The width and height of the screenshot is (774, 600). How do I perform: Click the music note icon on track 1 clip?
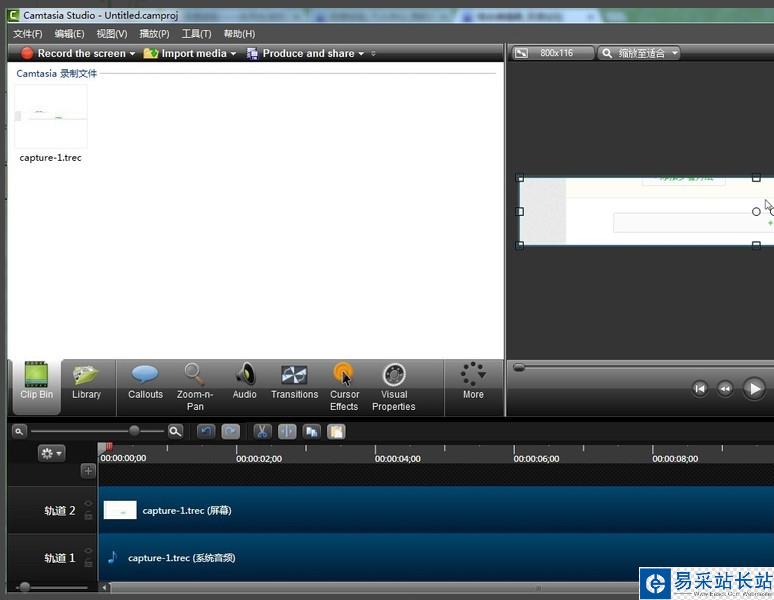tap(113, 558)
